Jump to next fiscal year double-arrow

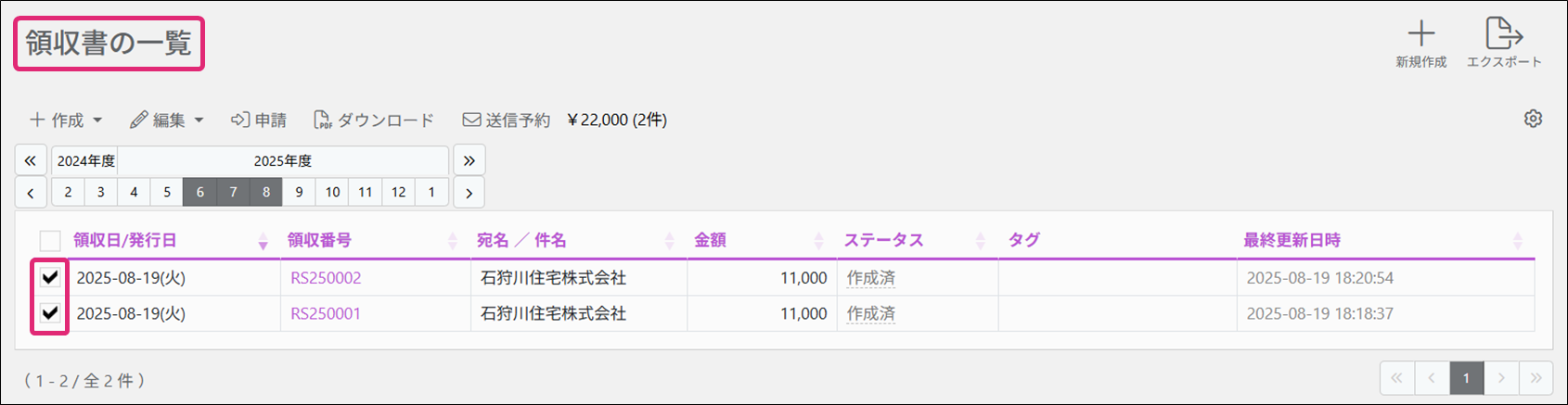469,160
